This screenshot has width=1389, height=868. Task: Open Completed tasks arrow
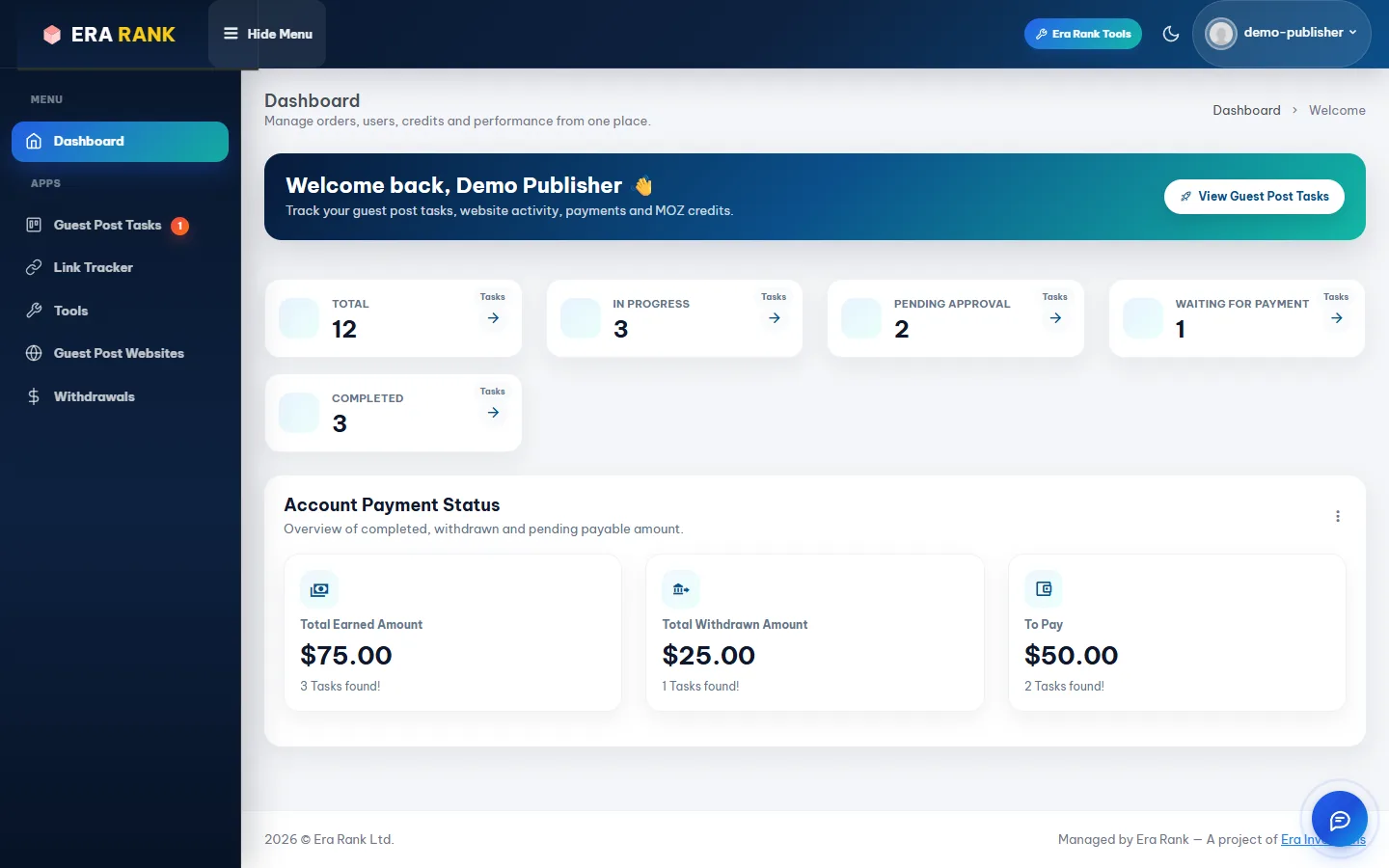coord(493,413)
